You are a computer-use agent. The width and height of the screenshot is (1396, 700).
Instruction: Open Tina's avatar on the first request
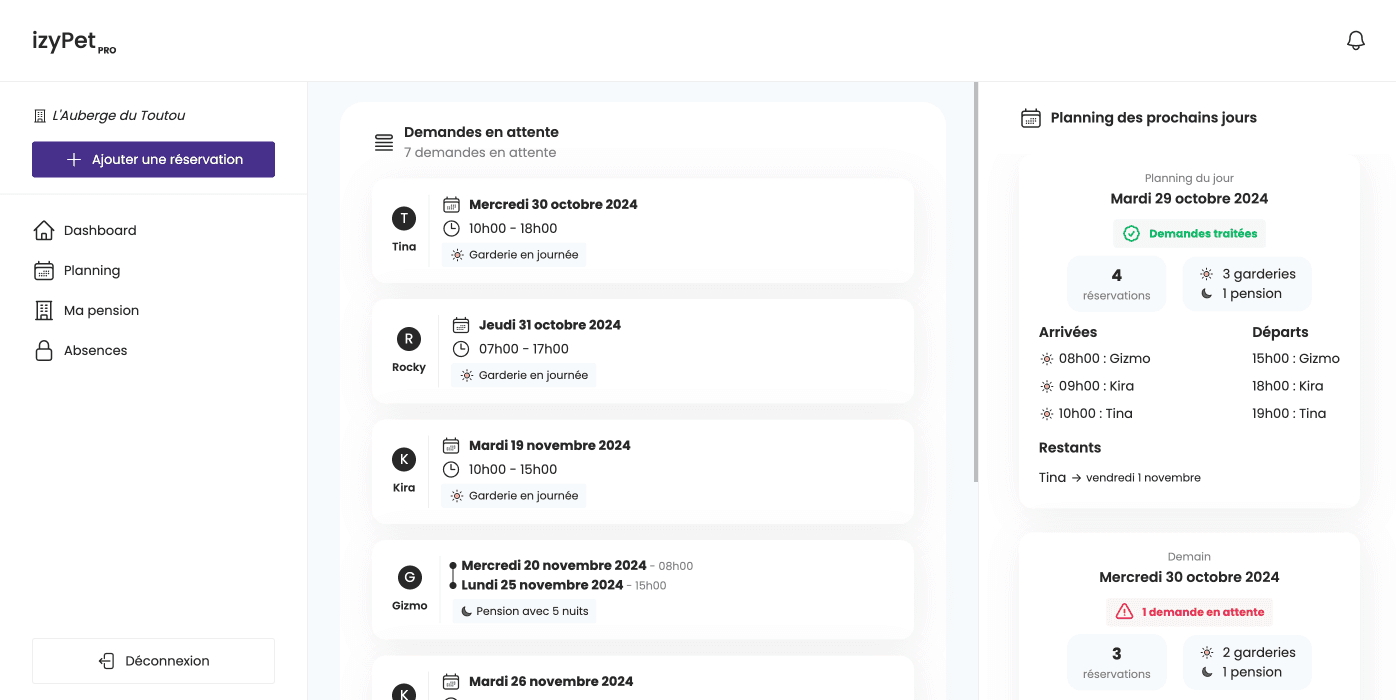coord(404,218)
